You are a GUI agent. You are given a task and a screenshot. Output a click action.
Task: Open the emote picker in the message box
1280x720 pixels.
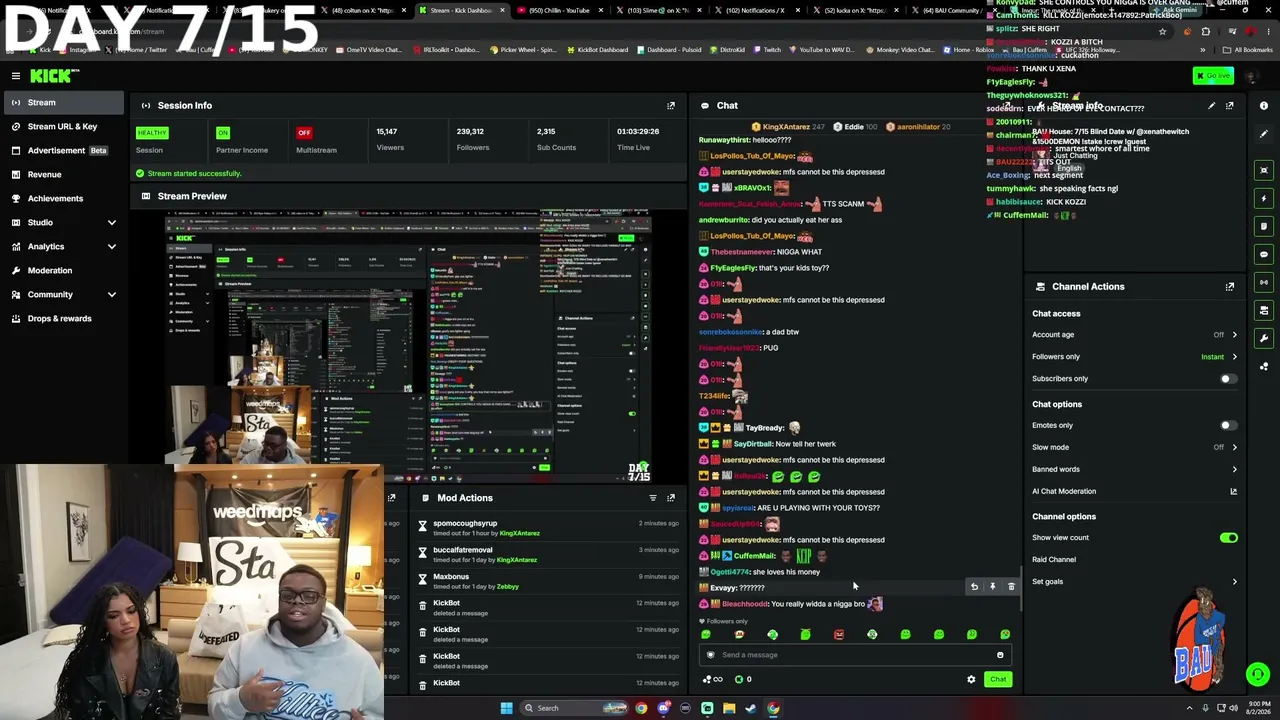tap(1000, 655)
